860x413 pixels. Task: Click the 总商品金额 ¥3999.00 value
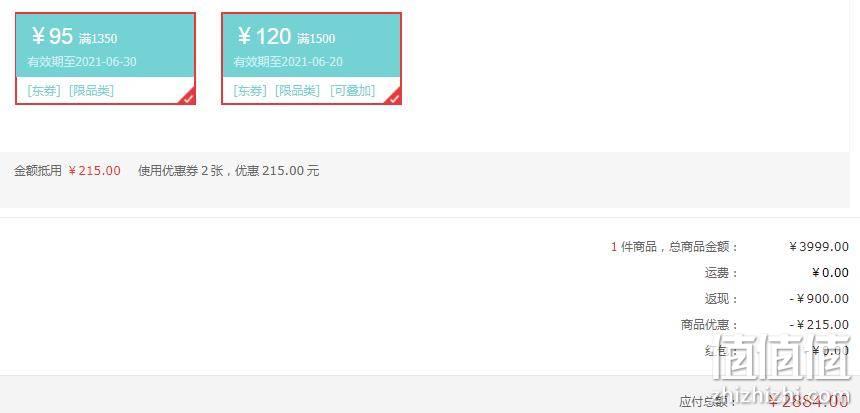click(819, 247)
